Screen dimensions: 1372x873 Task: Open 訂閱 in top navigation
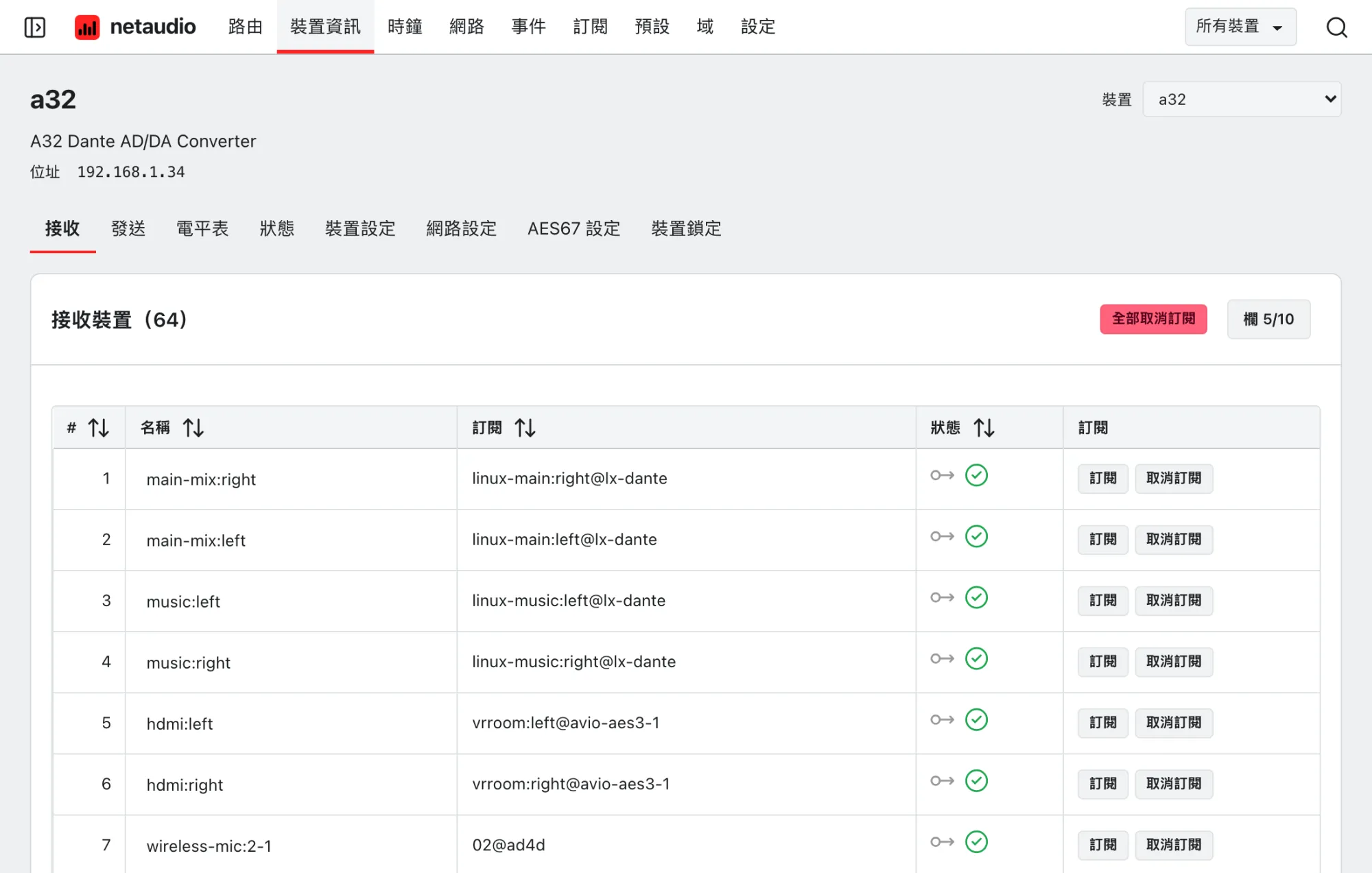click(590, 27)
